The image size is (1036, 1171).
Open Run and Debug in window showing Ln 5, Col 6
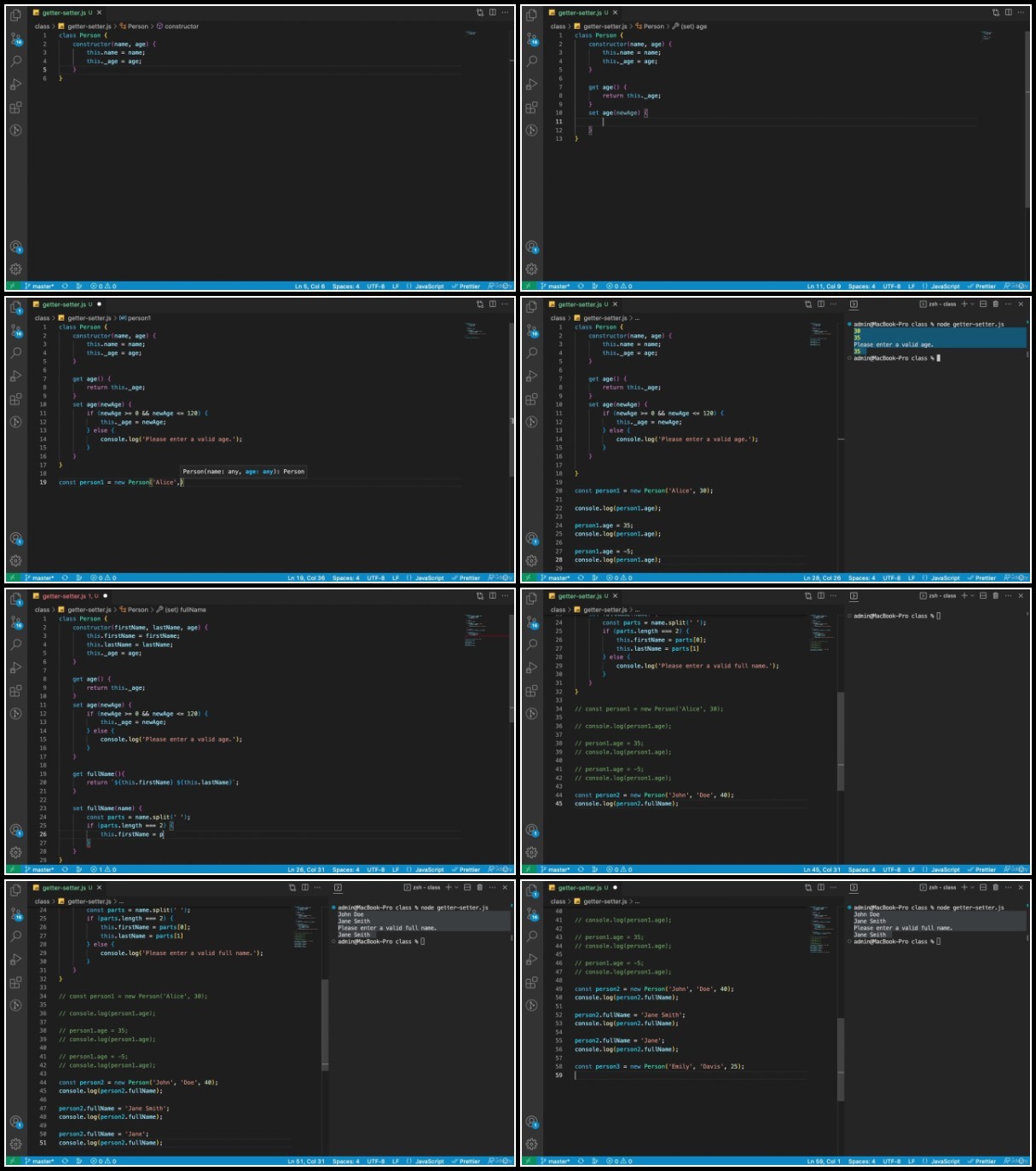(16, 84)
